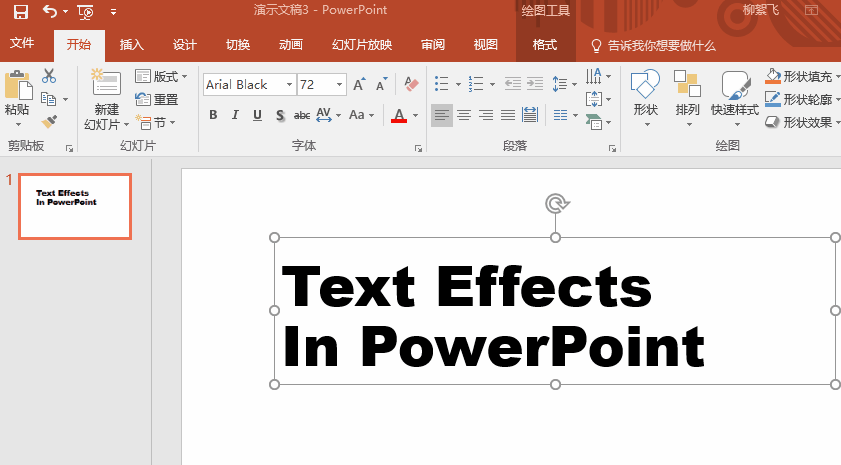Viewport: 841px width, 465px height.
Task: Open the font size 72 dropdown
Action: tap(340, 84)
